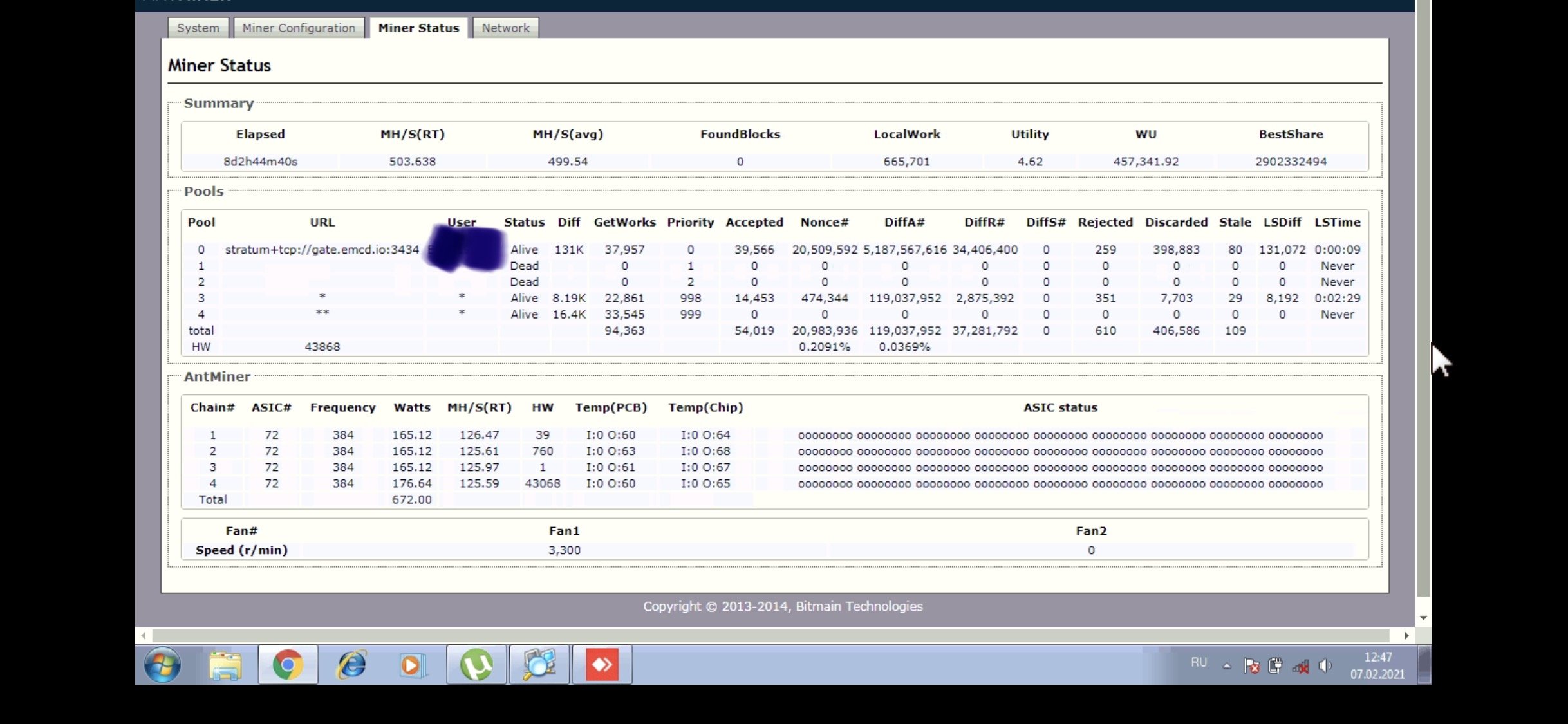Click the pool 3 Diff value 8.19K
This screenshot has width=1568, height=724.
tap(569, 299)
